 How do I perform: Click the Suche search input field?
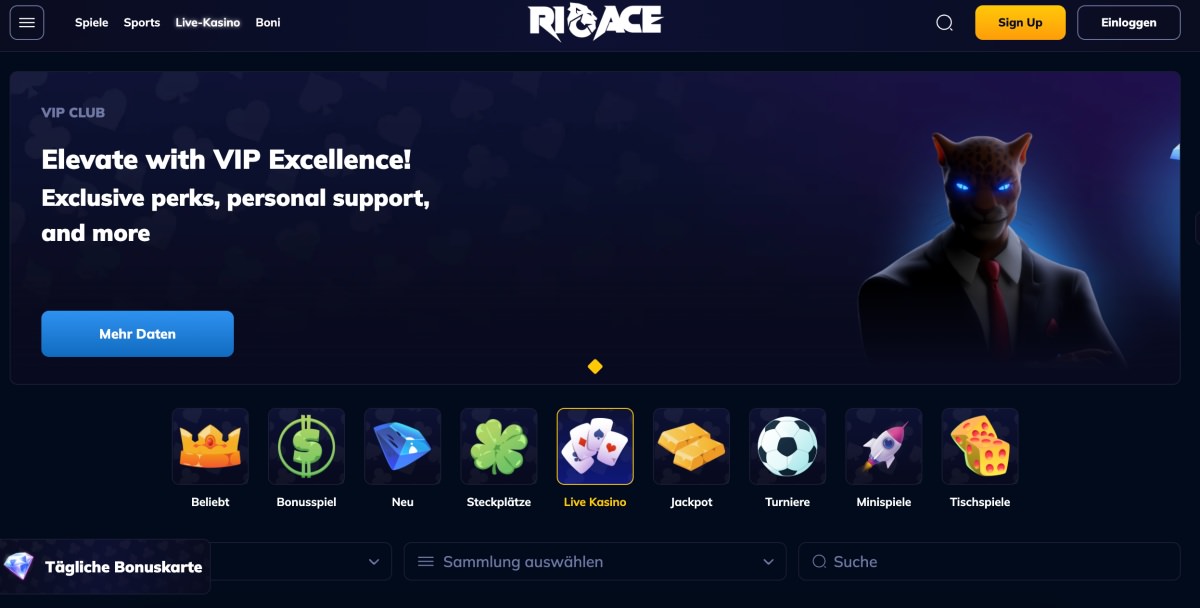(x=989, y=562)
